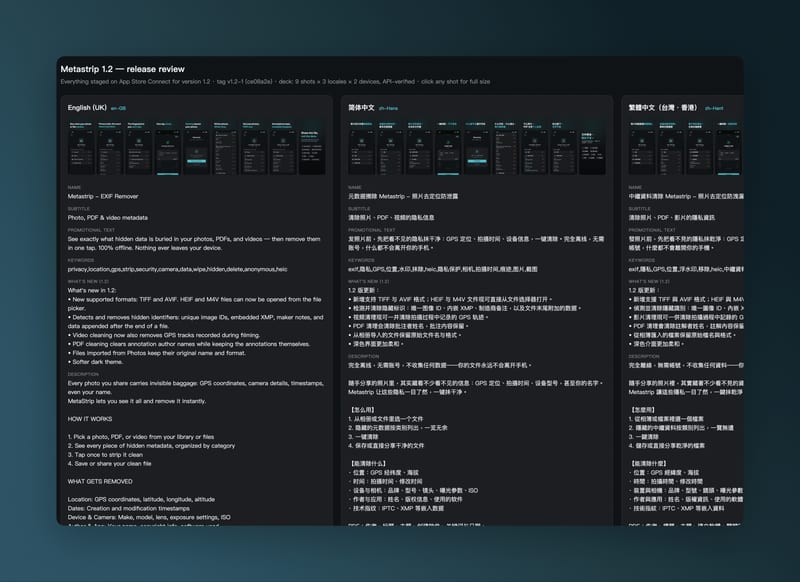800x582 pixels.
Task: Click the bullet 'New supported formats: TIFF and AVIF'
Action: 194,304
